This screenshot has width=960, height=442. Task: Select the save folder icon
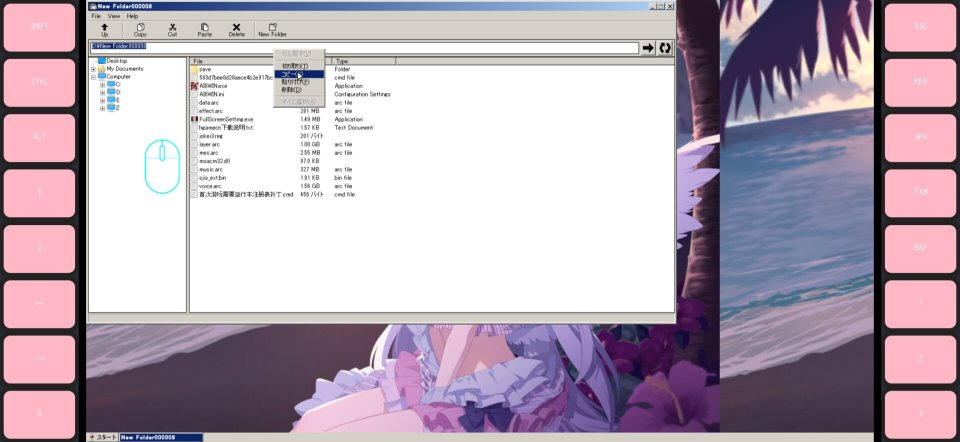click(x=194, y=70)
